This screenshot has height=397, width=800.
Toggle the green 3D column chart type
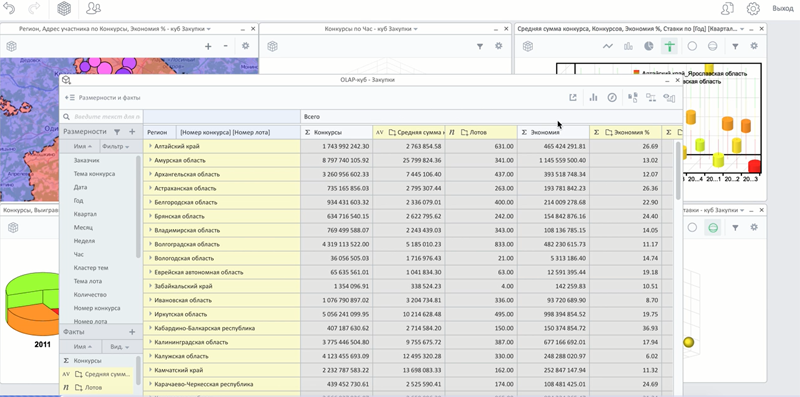click(x=670, y=46)
